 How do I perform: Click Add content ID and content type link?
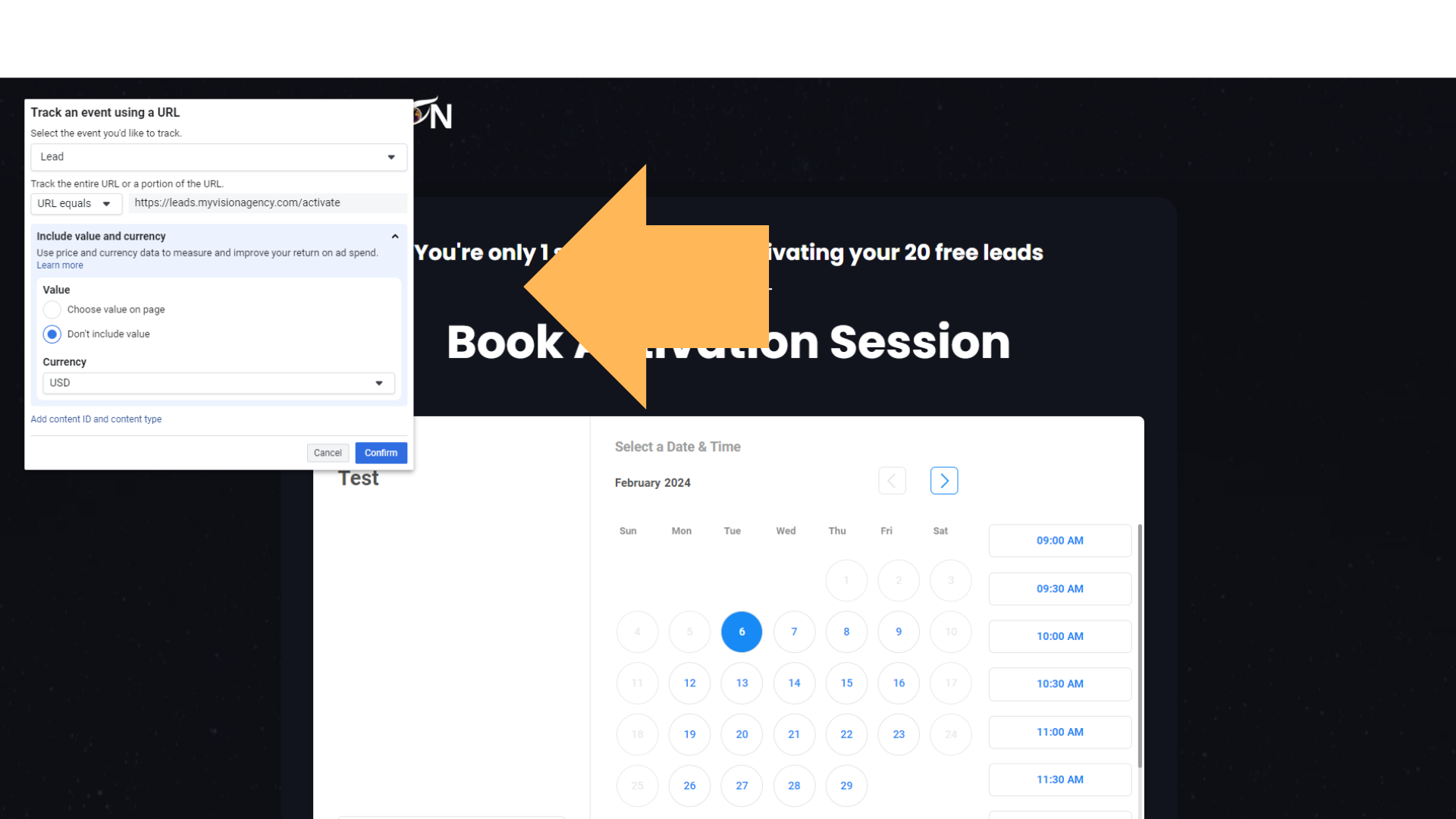pos(95,418)
